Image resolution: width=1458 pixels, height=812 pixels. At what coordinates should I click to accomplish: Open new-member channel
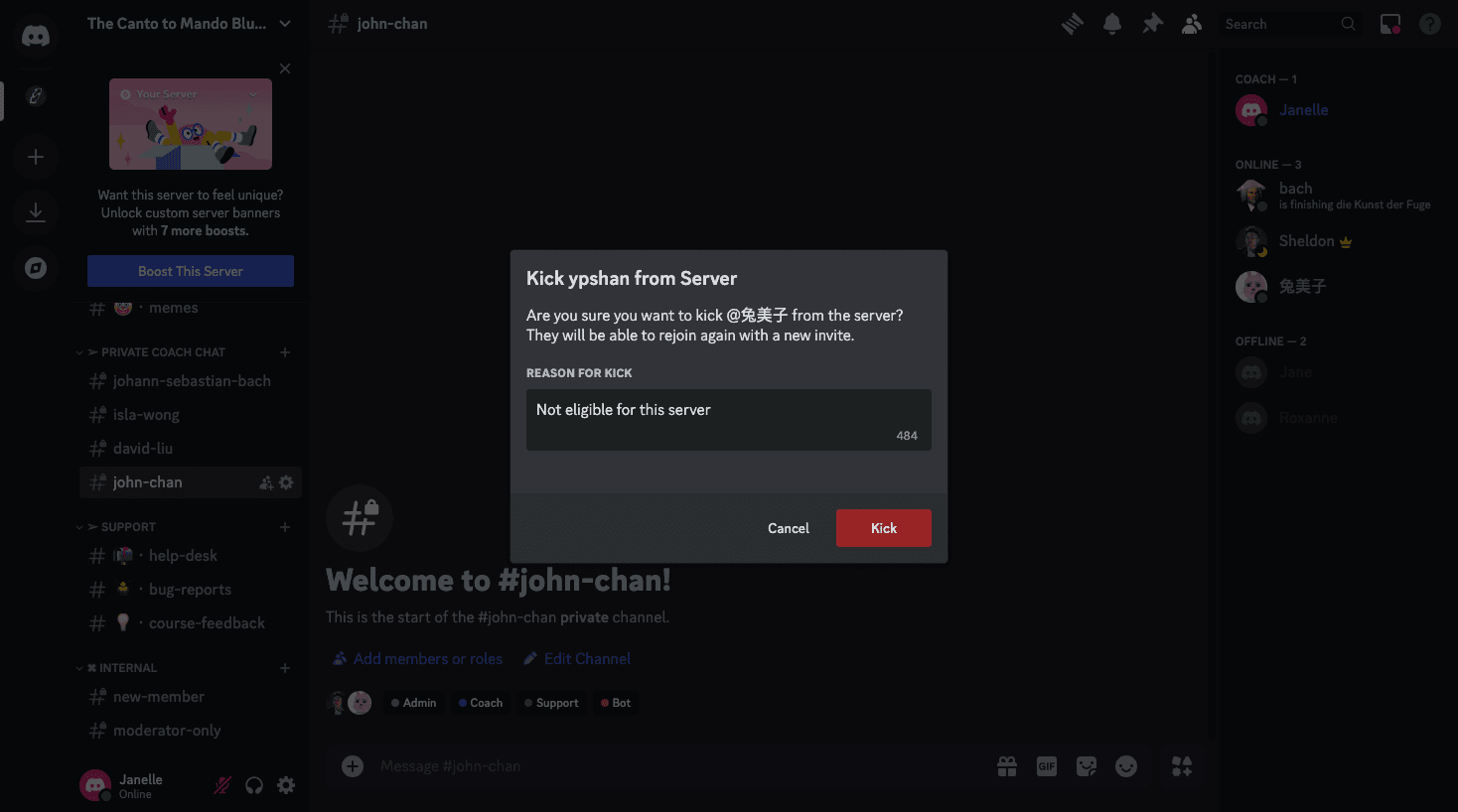click(190, 697)
